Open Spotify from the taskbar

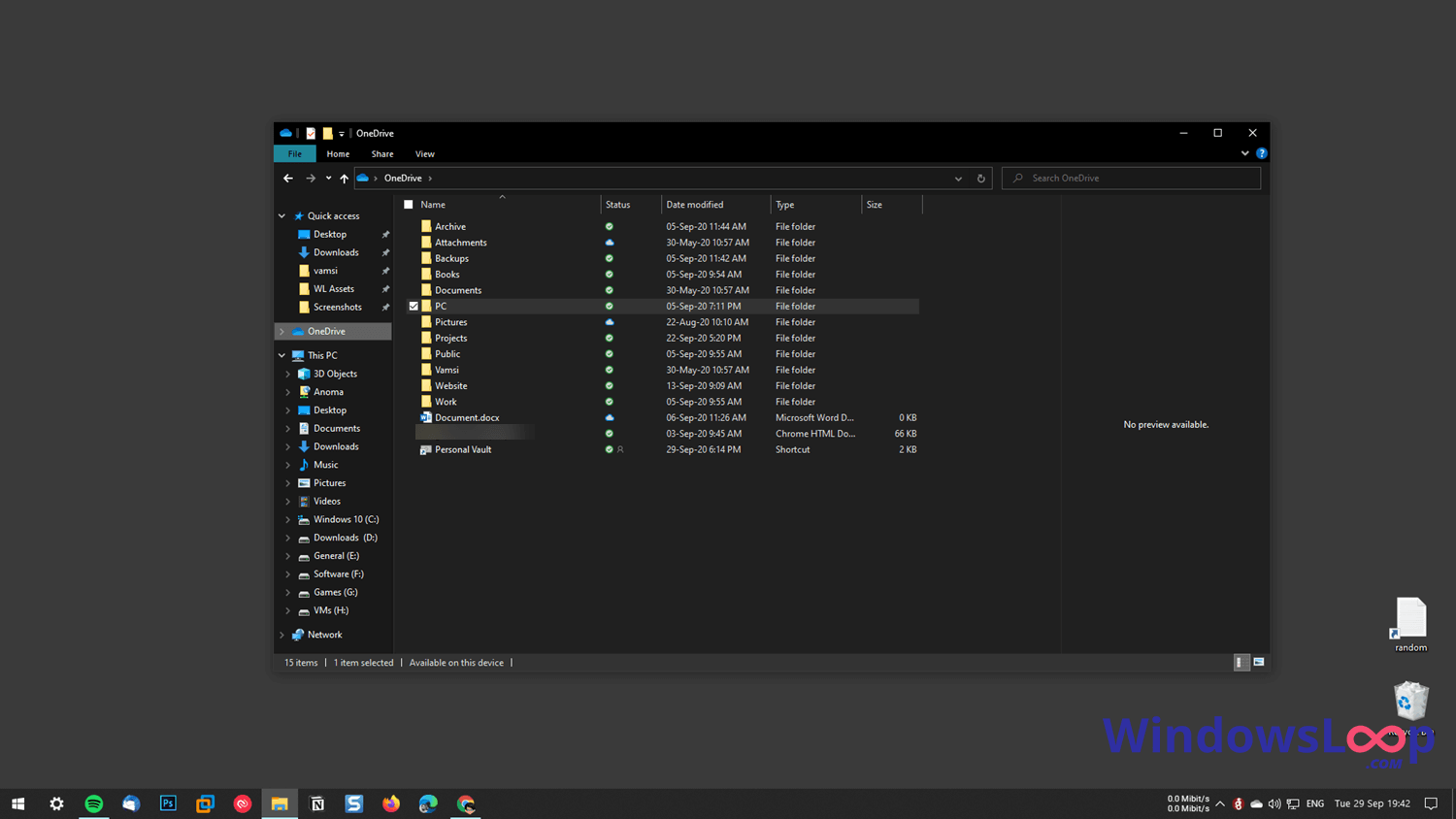pos(93,803)
